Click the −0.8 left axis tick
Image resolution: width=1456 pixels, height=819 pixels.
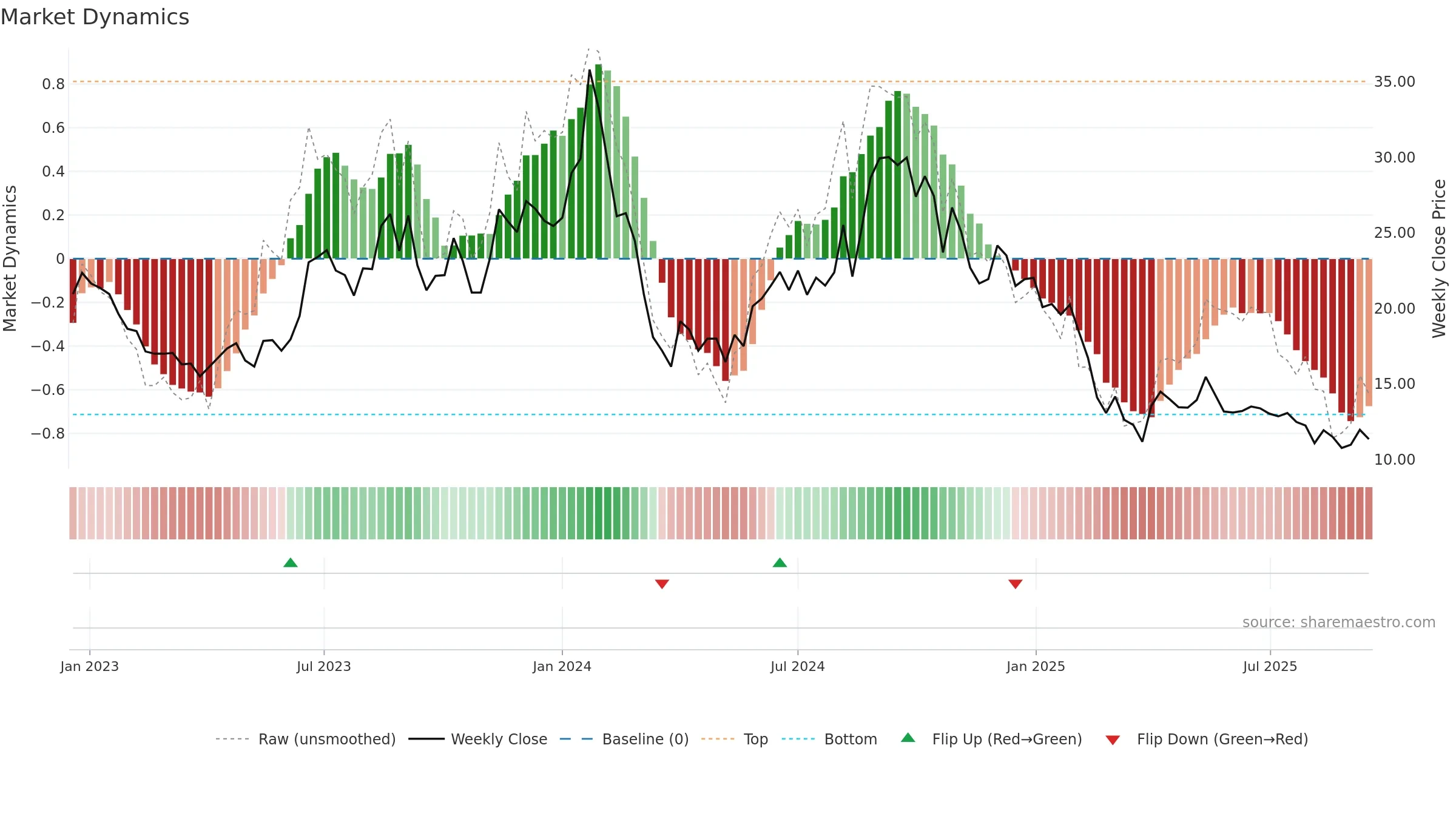click(48, 434)
